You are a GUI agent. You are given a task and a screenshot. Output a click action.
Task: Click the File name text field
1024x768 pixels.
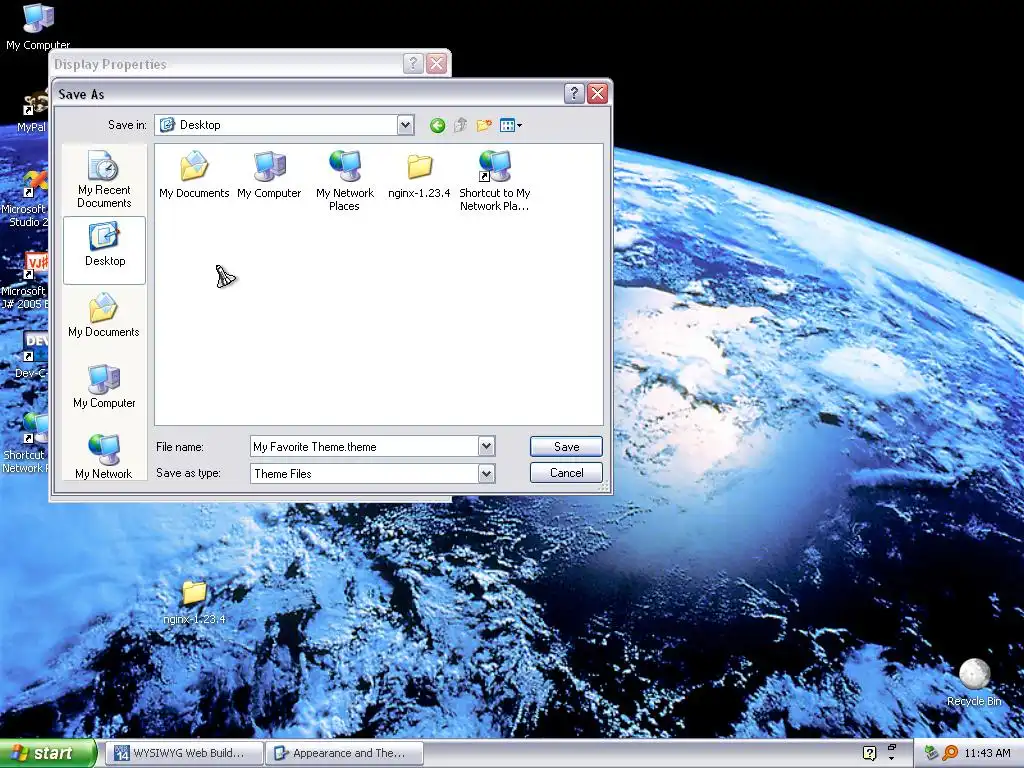pyautogui.click(x=364, y=447)
